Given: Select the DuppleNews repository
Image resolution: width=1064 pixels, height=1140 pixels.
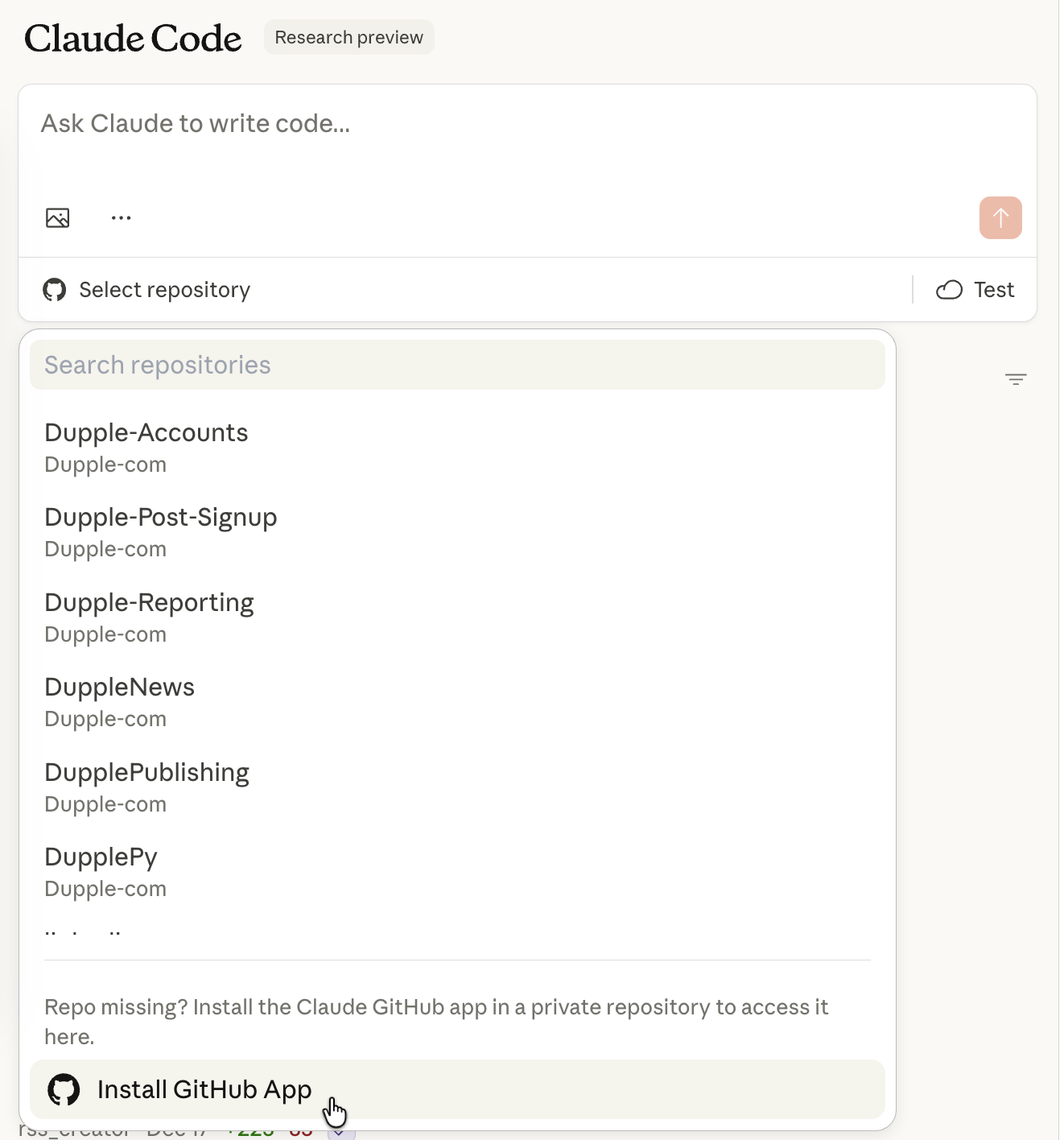Looking at the screenshot, I should pyautogui.click(x=120, y=701).
